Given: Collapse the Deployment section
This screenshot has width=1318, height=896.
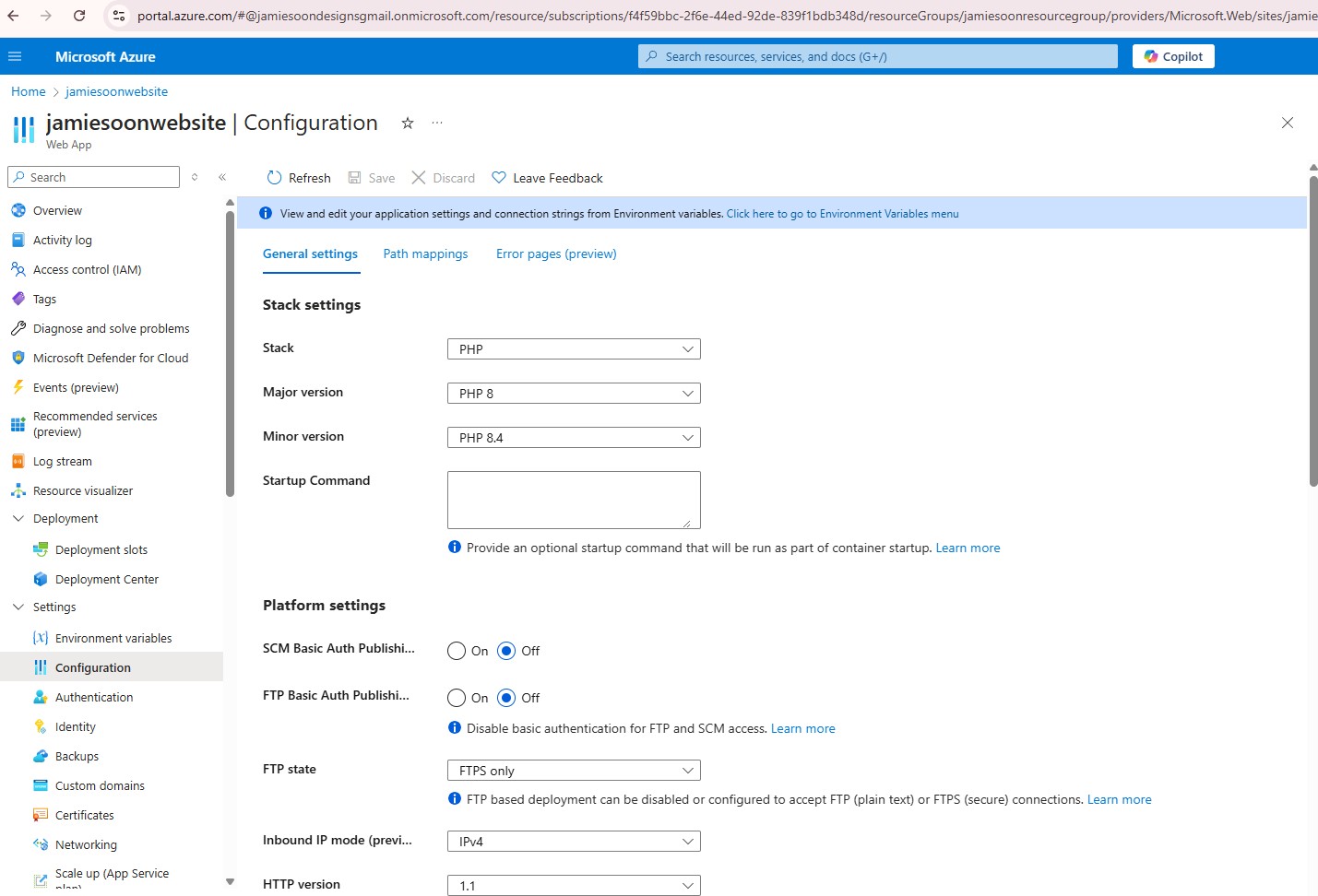Looking at the screenshot, I should pos(18,518).
